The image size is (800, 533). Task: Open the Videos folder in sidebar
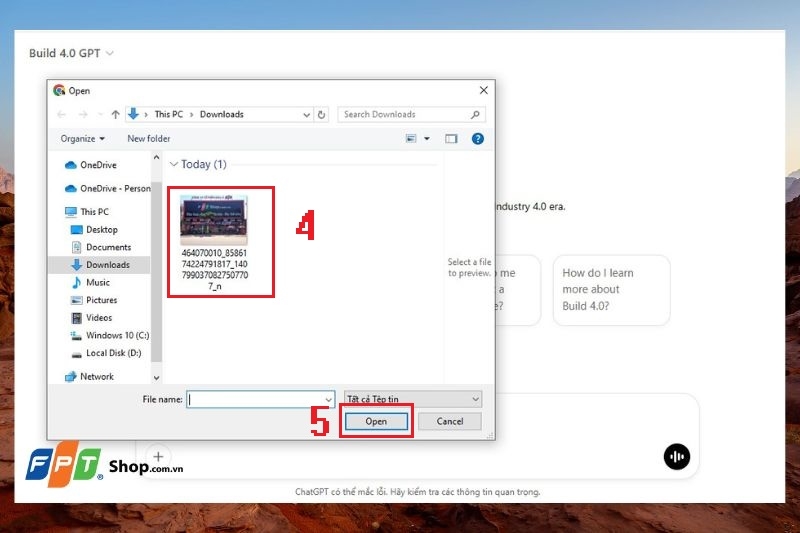point(92,317)
